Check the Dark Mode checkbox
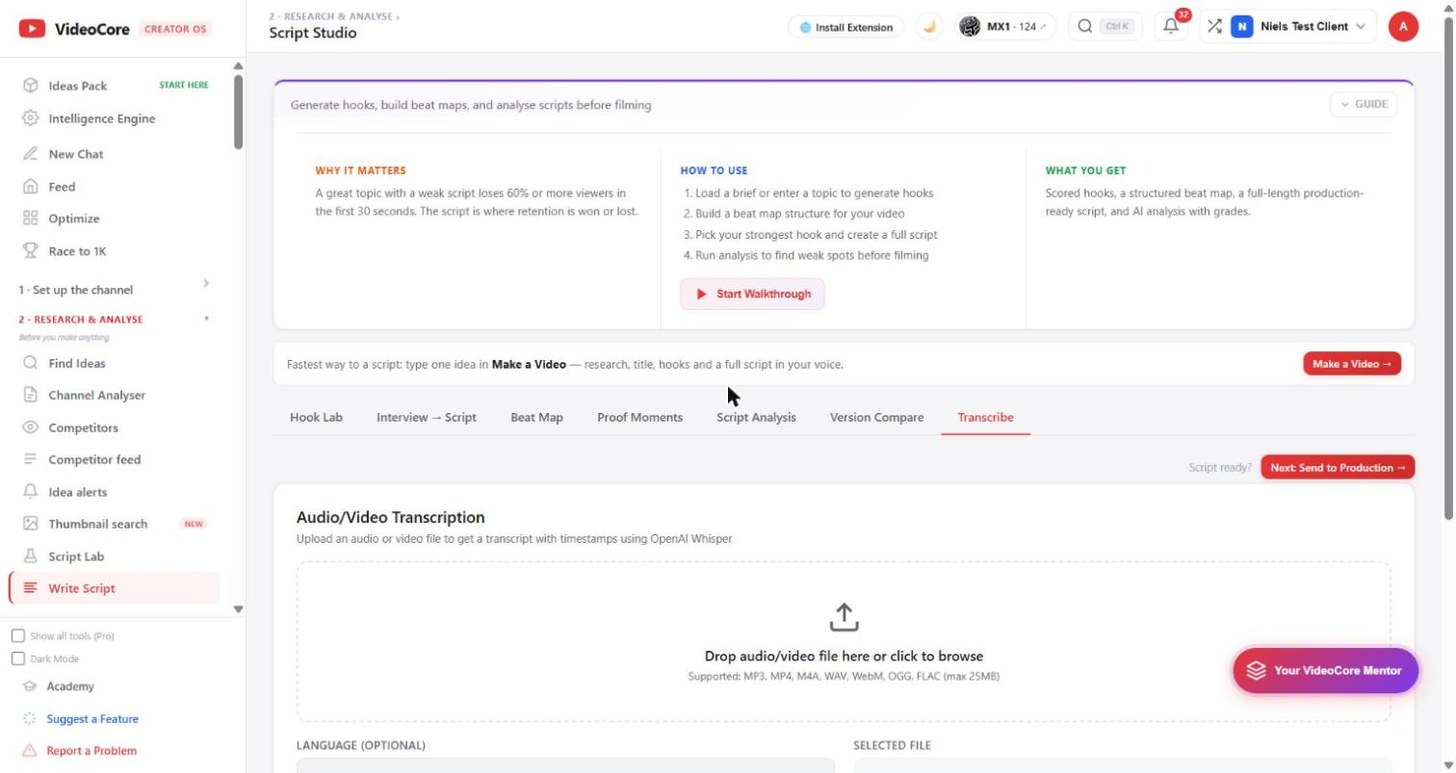The height and width of the screenshot is (773, 1456). click(18, 659)
